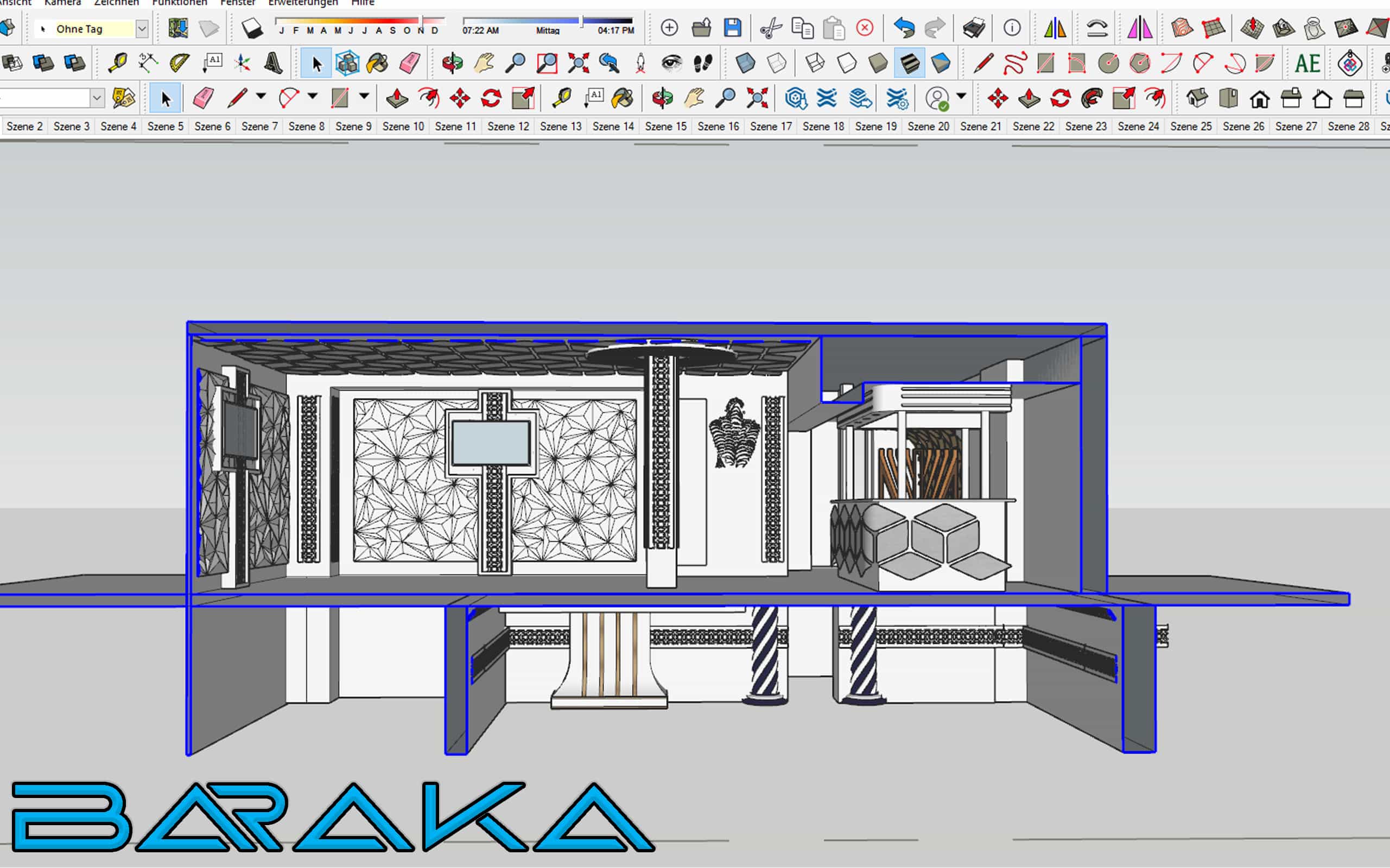Select the Tape Measure tool

coord(117,63)
